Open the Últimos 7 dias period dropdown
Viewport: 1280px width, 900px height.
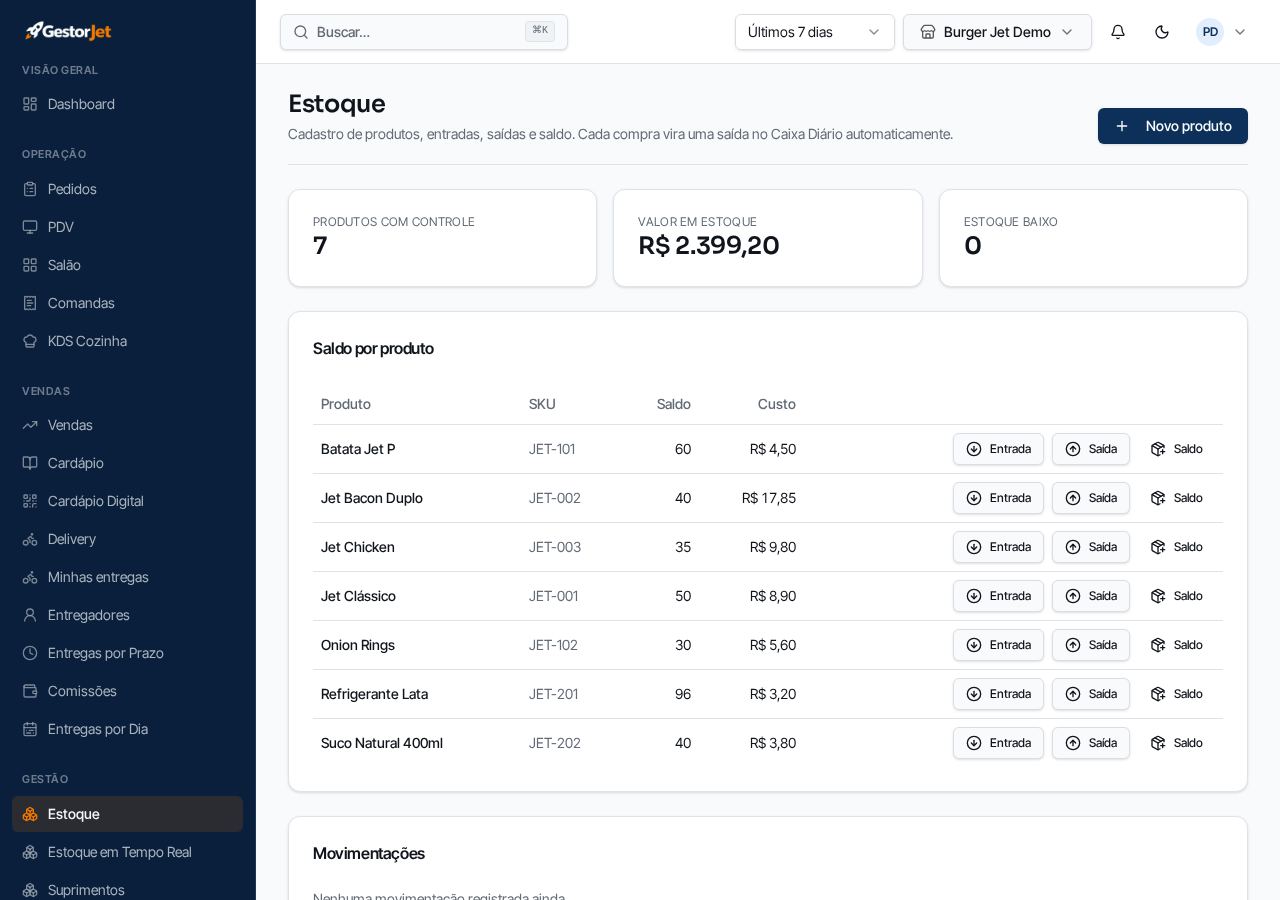coord(815,32)
